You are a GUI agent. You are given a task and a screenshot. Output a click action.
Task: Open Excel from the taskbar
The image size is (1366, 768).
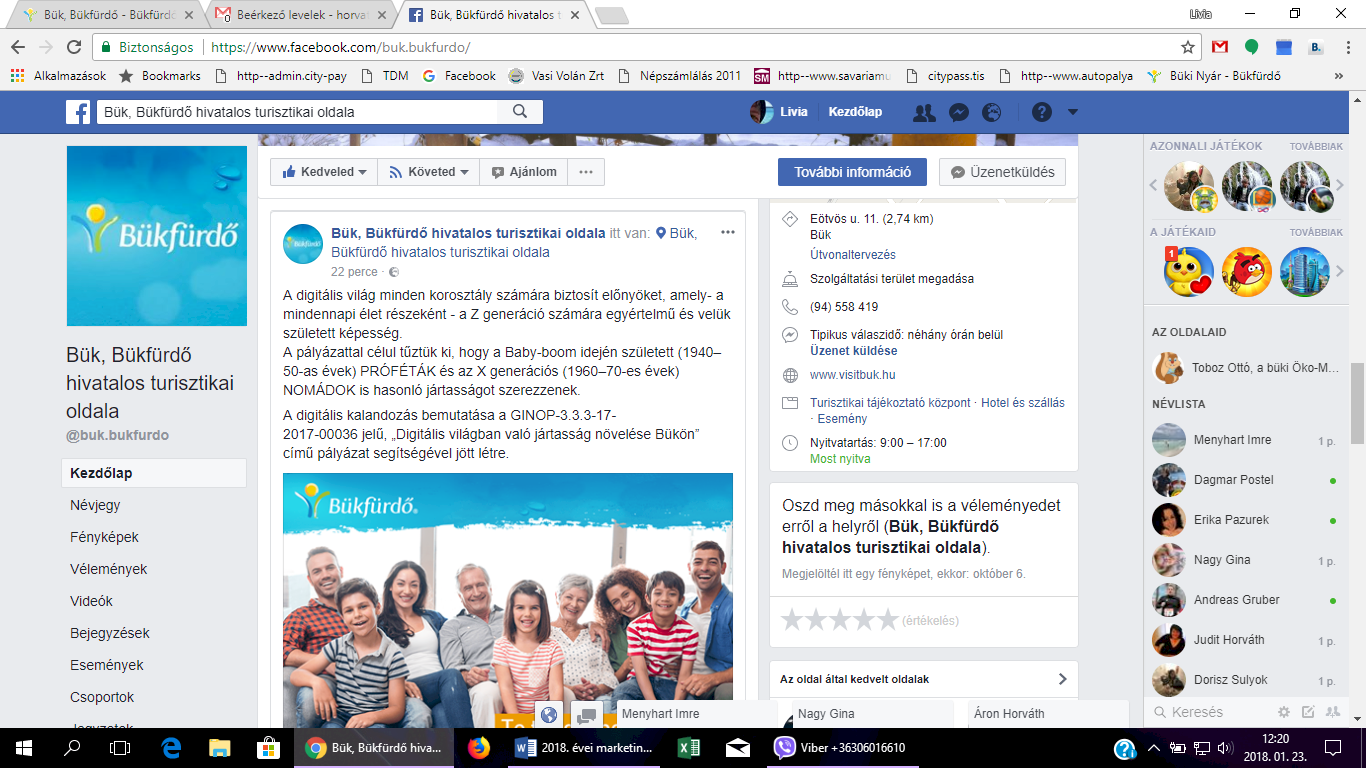click(x=688, y=747)
